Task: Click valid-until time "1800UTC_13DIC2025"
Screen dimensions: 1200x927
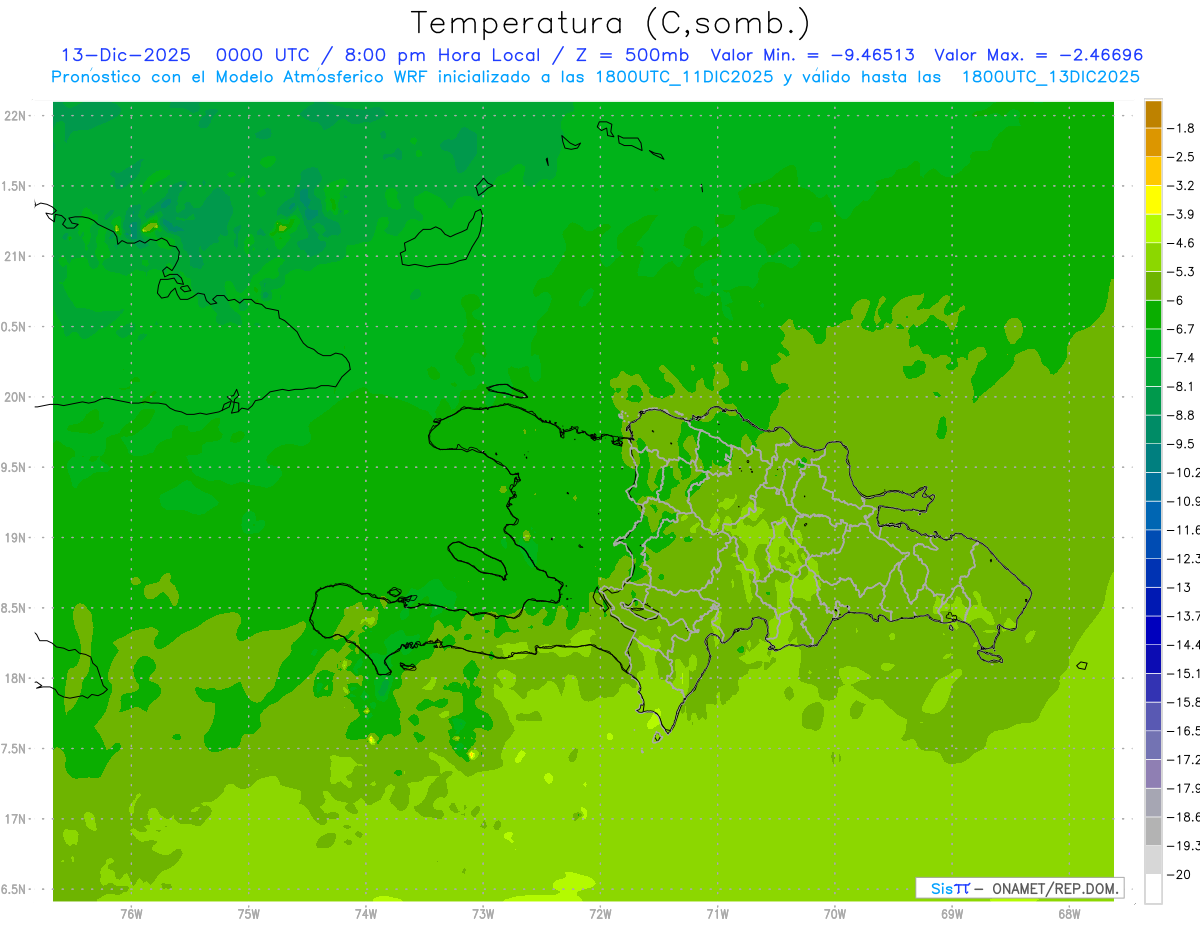Action: point(1051,77)
